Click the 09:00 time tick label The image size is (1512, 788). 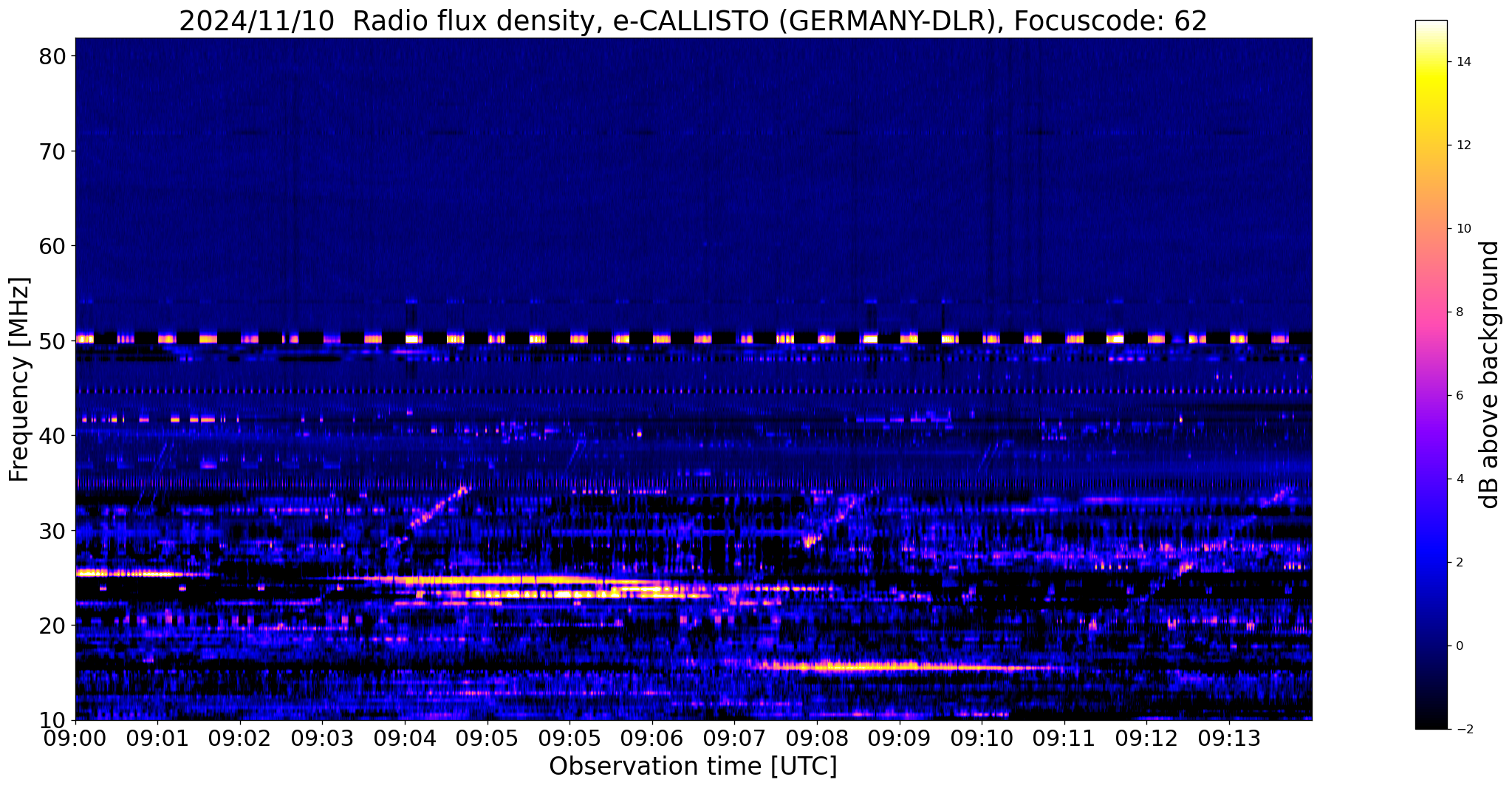pos(75,739)
